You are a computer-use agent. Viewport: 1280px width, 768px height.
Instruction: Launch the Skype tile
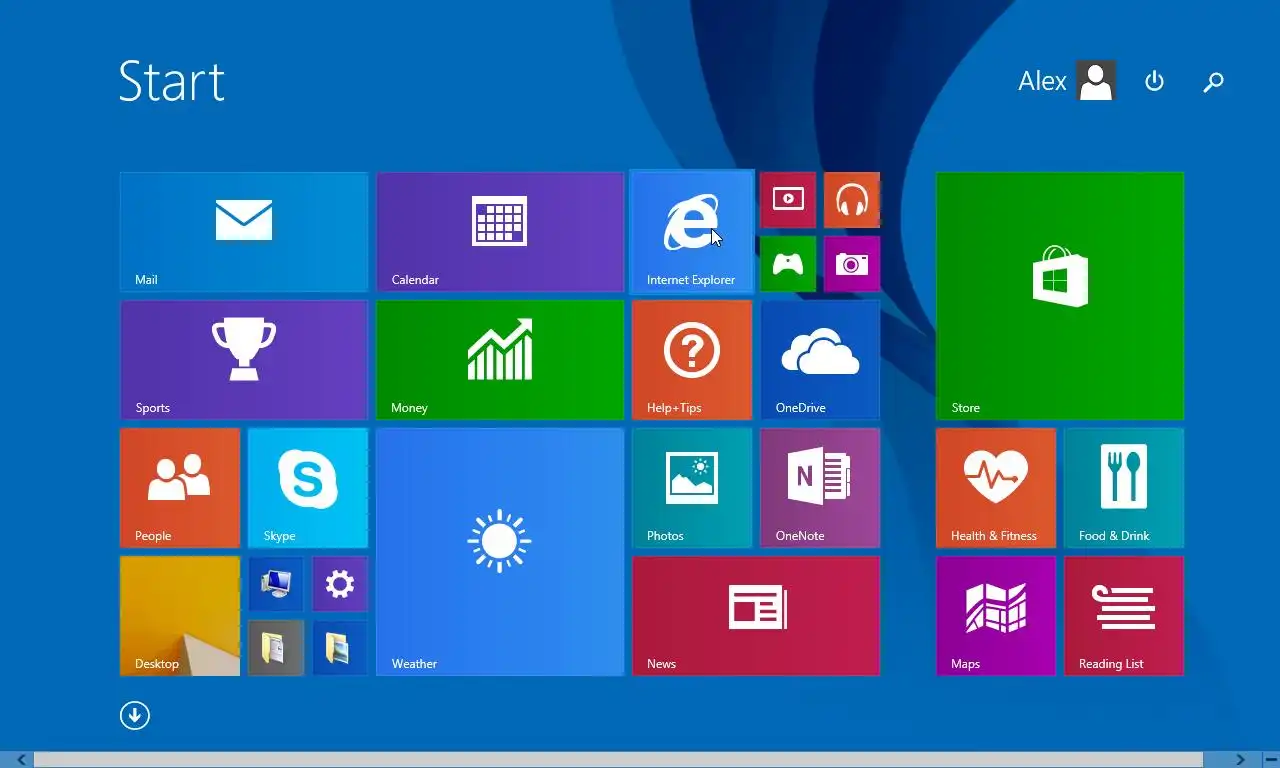pos(308,488)
